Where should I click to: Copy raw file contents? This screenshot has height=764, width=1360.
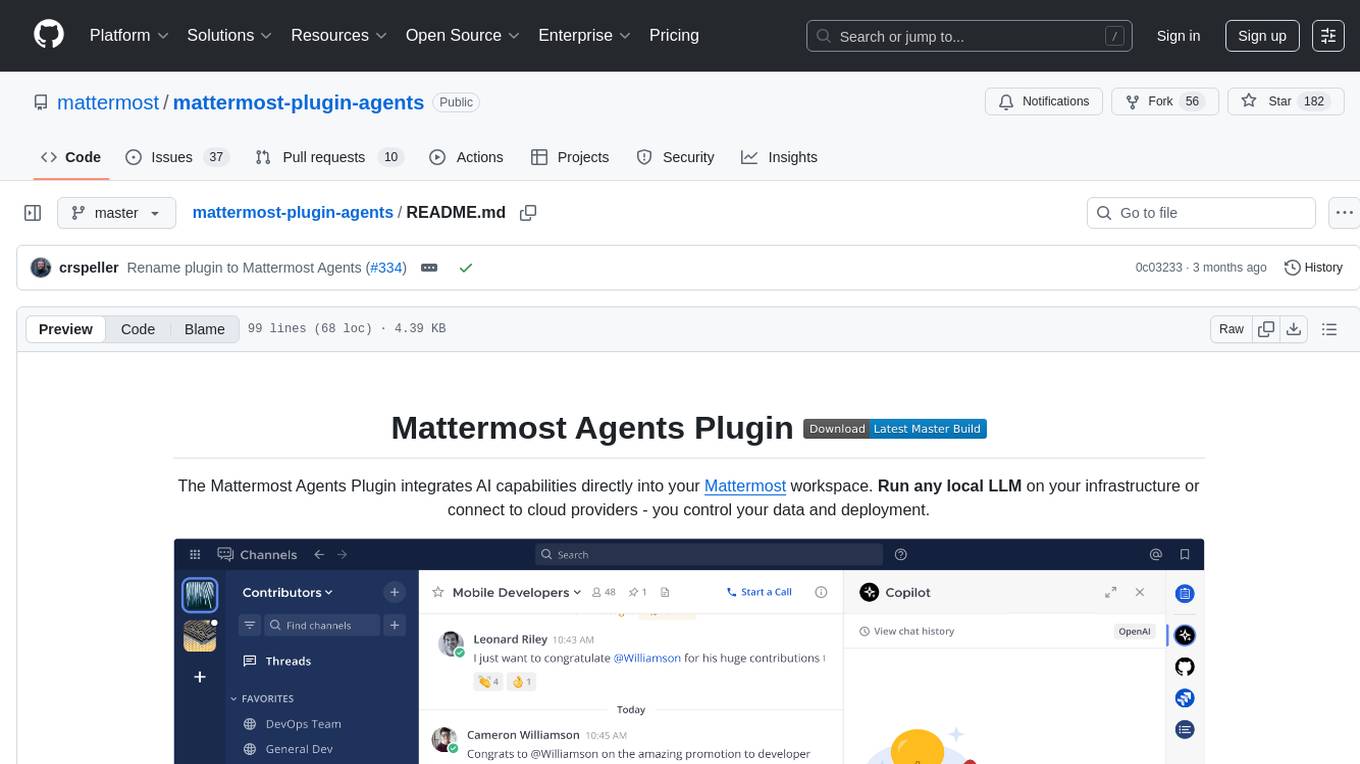(x=1266, y=329)
